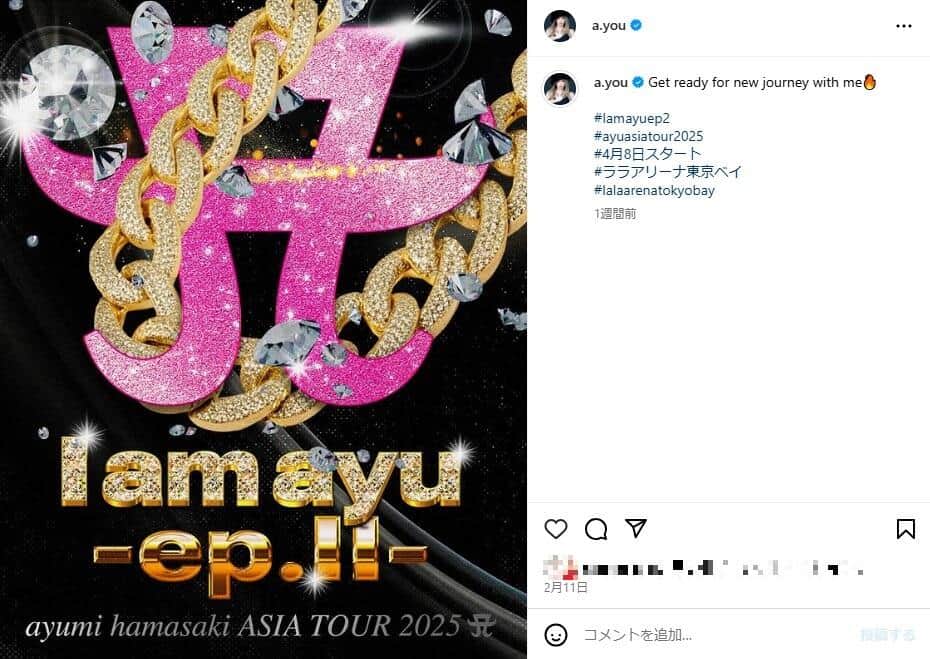Viewport: 930px width, 659px height.
Task: Click the a.you profile avatar in header
Action: tap(560, 26)
